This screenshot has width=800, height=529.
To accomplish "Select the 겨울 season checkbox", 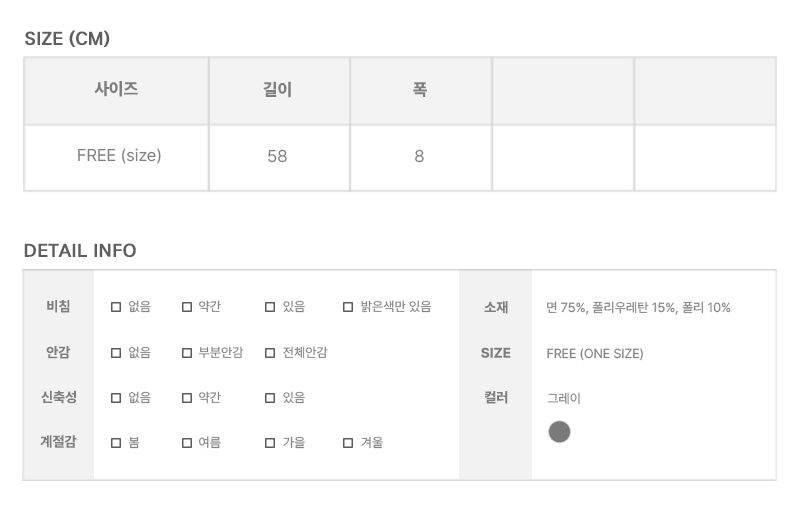I will pos(348,443).
